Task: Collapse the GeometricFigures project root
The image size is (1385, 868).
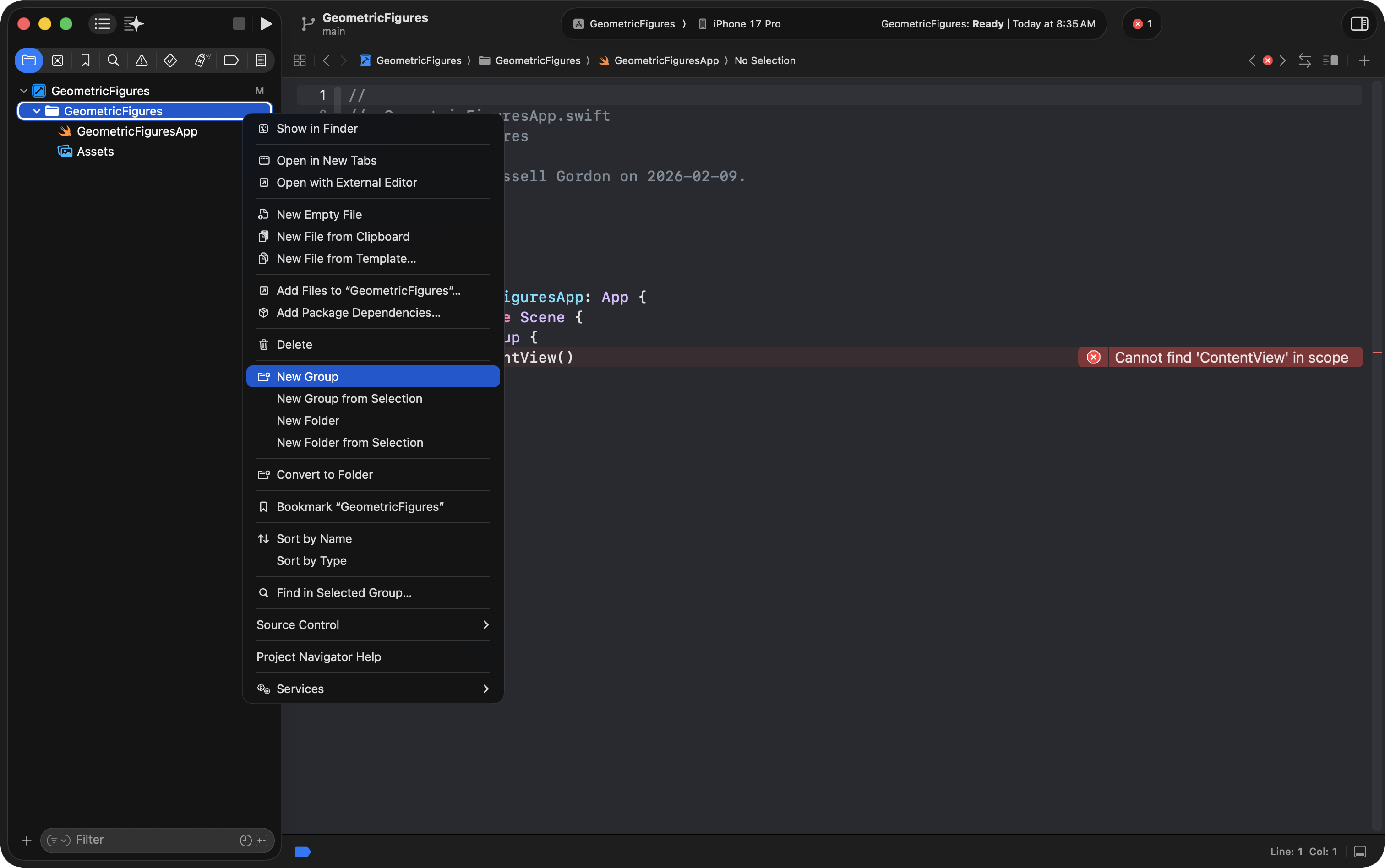Action: pos(23,91)
